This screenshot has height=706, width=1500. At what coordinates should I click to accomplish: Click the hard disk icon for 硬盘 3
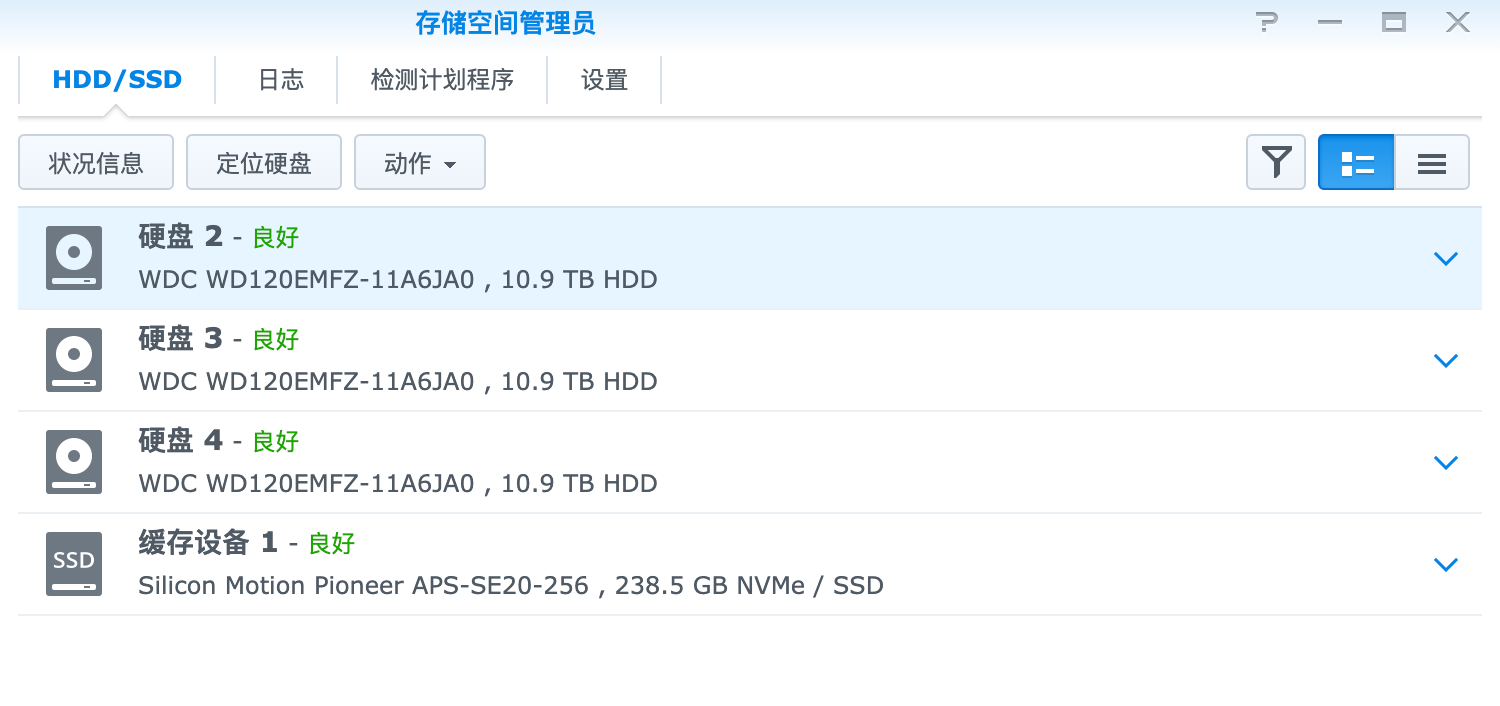coord(73,360)
